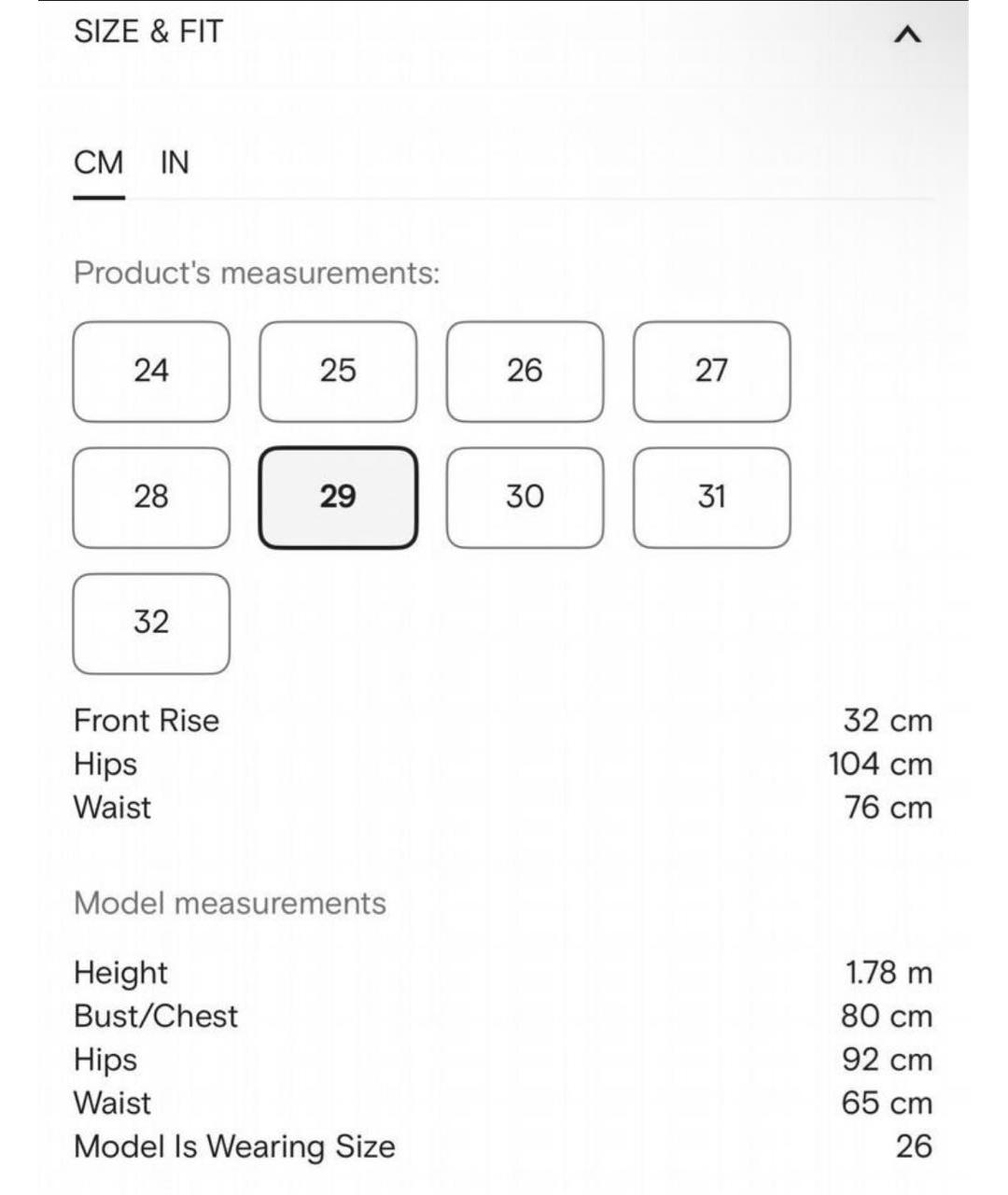Viewport: 1008px width, 1195px height.
Task: Switch to the CM units tab
Action: (98, 163)
